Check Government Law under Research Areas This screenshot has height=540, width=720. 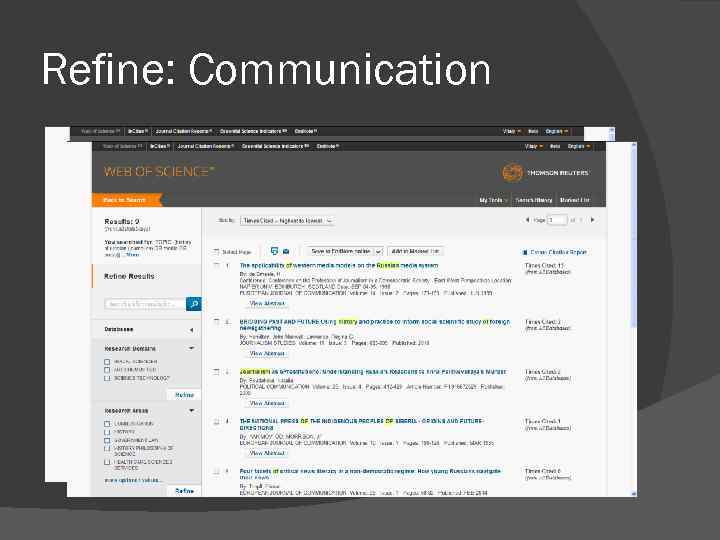click(x=107, y=440)
